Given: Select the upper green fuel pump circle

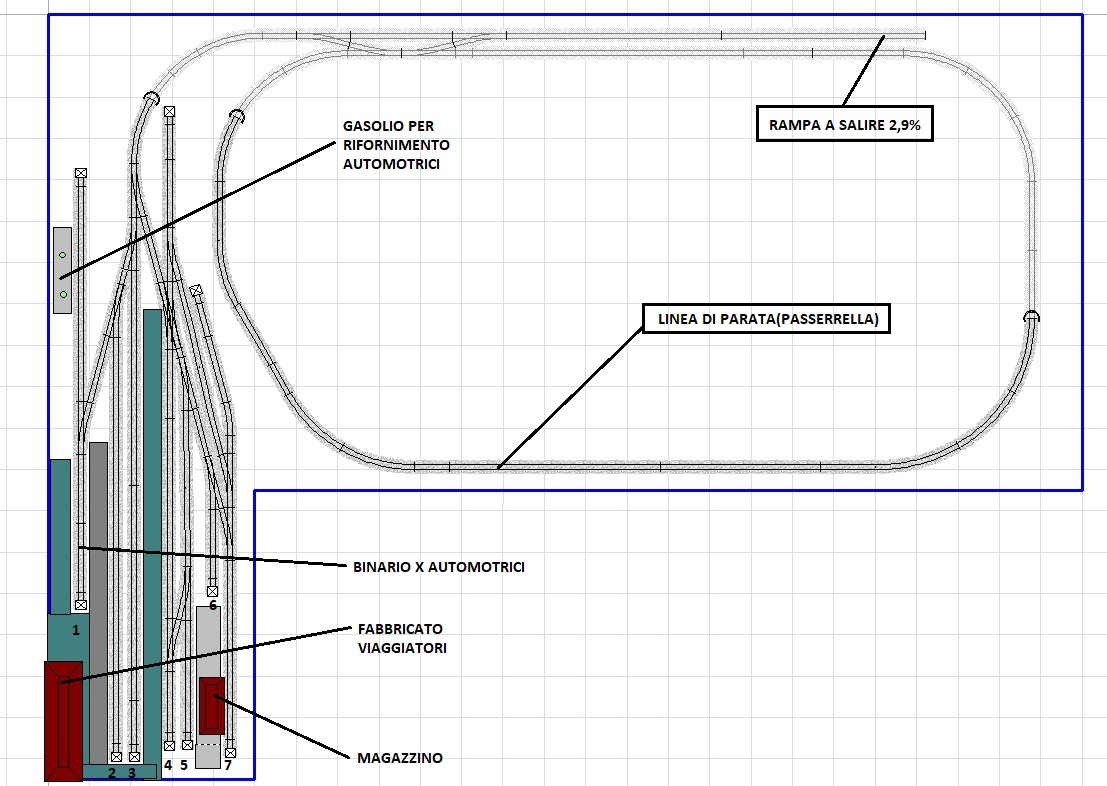Looking at the screenshot, I should (62, 256).
